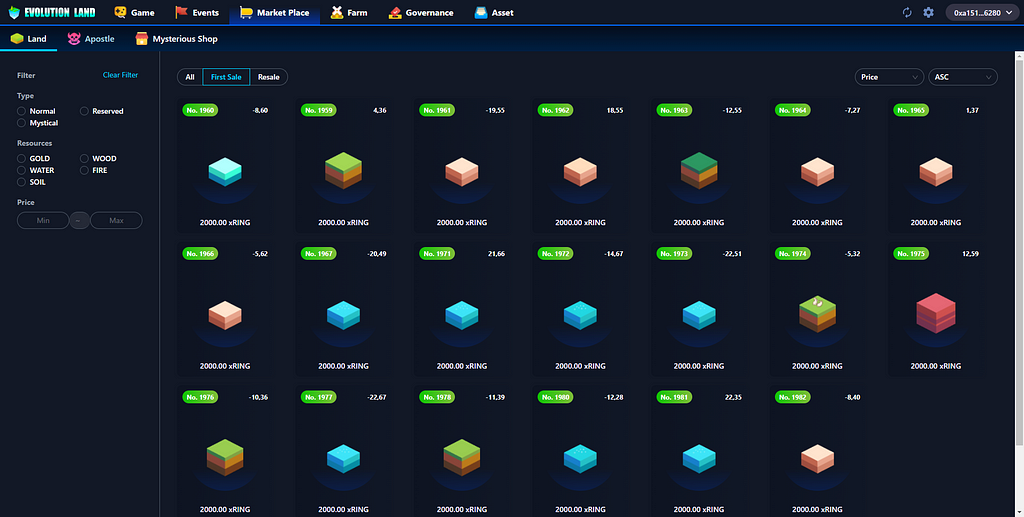Image resolution: width=1024 pixels, height=517 pixels.
Task: Click the coordinates -22,51 on No. 1973
Action: pyautogui.click(x=731, y=254)
